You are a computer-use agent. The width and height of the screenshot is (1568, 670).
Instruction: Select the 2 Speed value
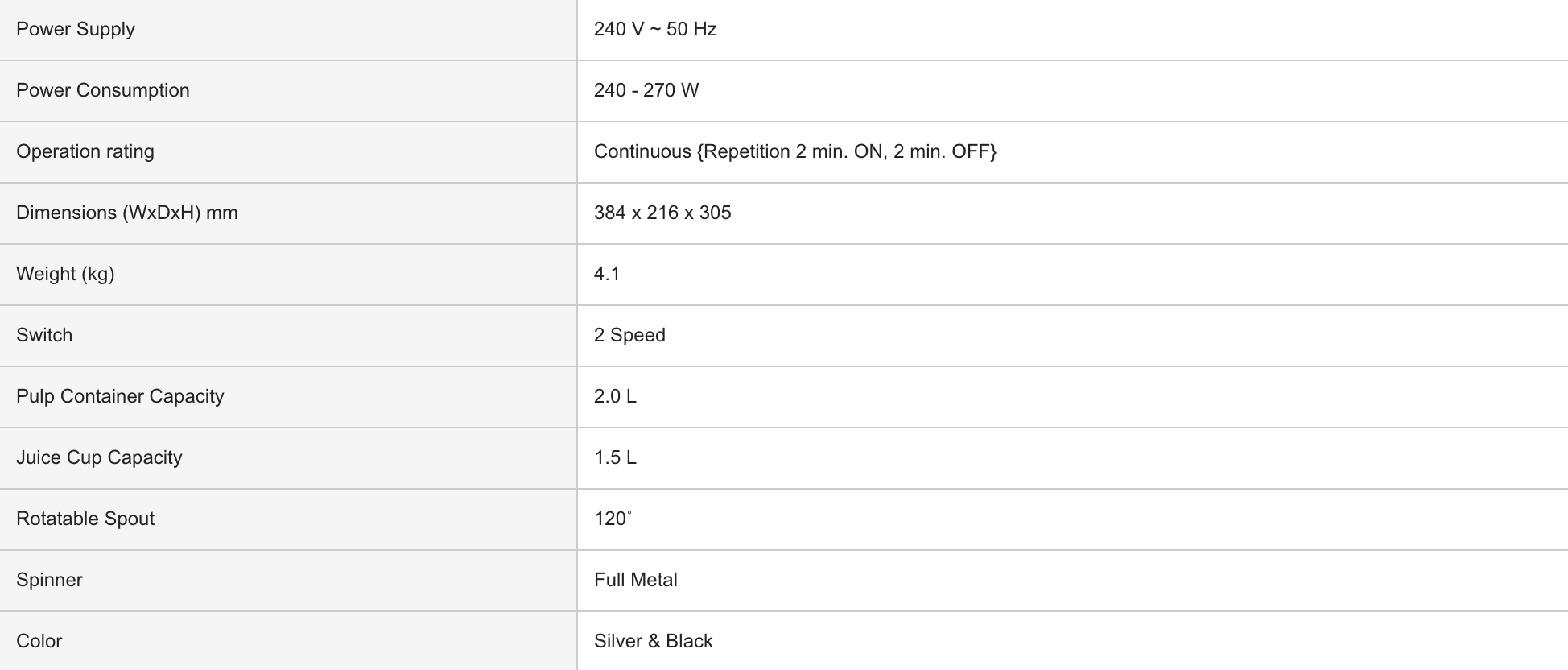pyautogui.click(x=629, y=335)
